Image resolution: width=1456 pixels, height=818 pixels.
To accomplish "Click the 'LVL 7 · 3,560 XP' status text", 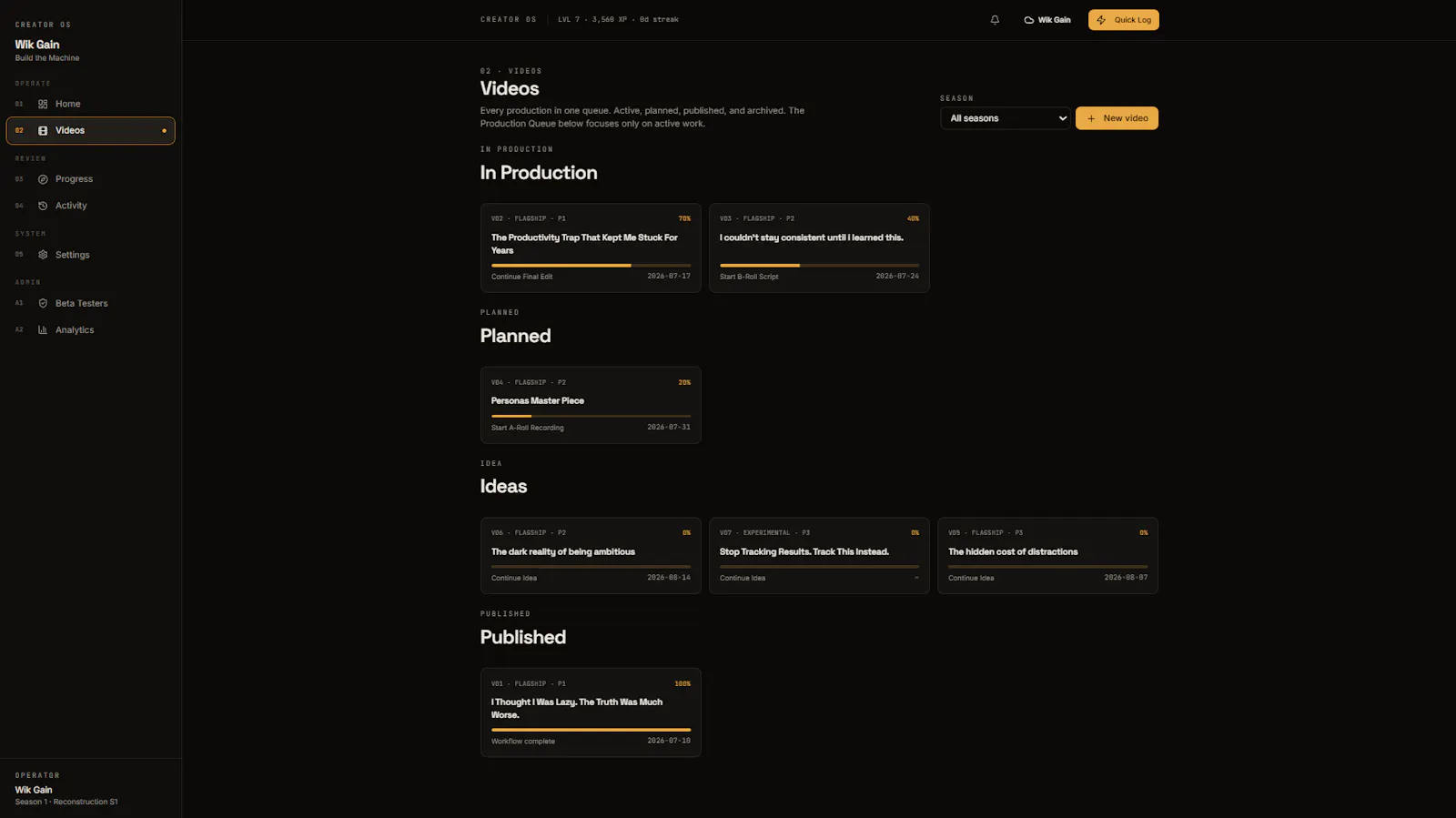I will pyautogui.click(x=592, y=19).
